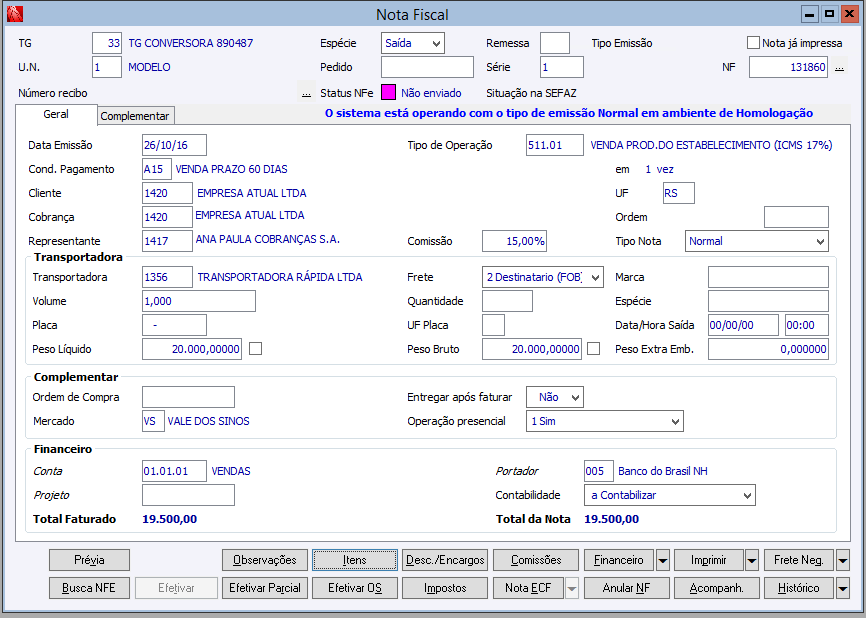Toggle the checkbox next to Peso Líquido
866x618 pixels.
(x=256, y=349)
